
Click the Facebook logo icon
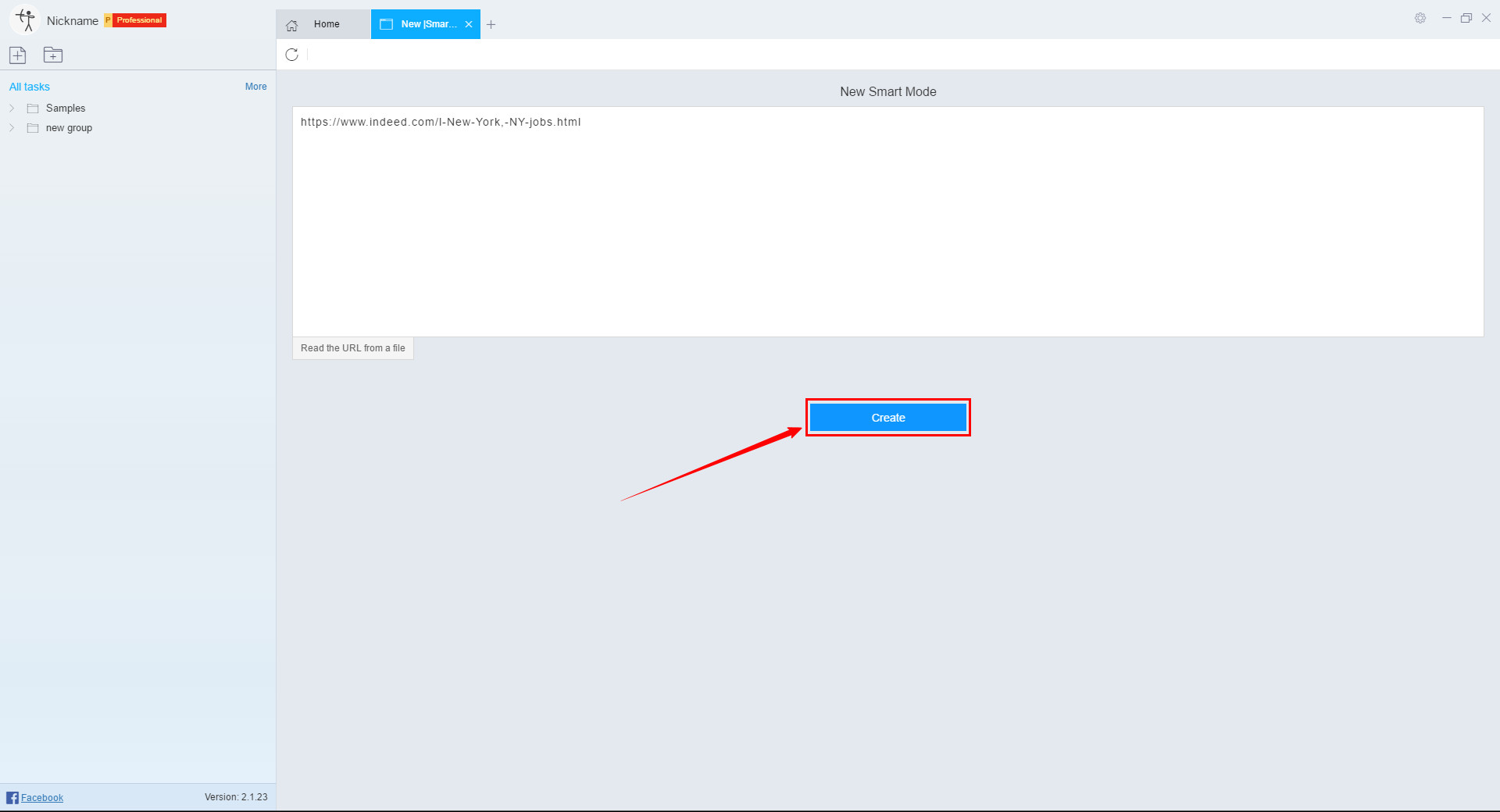point(12,797)
